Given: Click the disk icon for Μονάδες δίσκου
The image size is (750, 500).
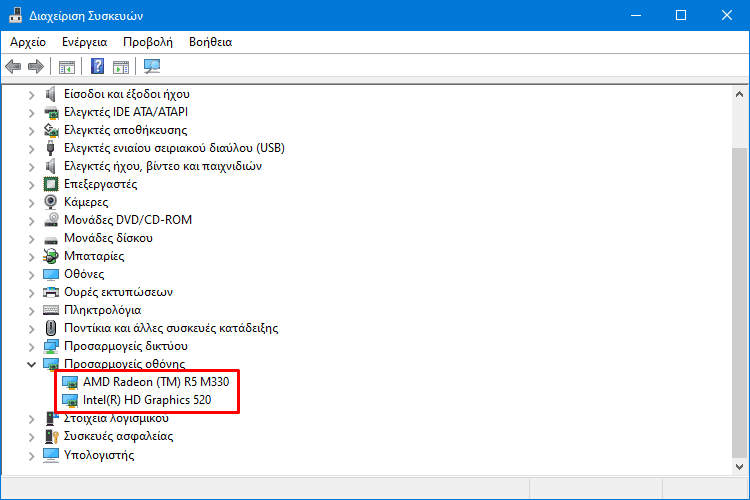Looking at the screenshot, I should (x=51, y=239).
